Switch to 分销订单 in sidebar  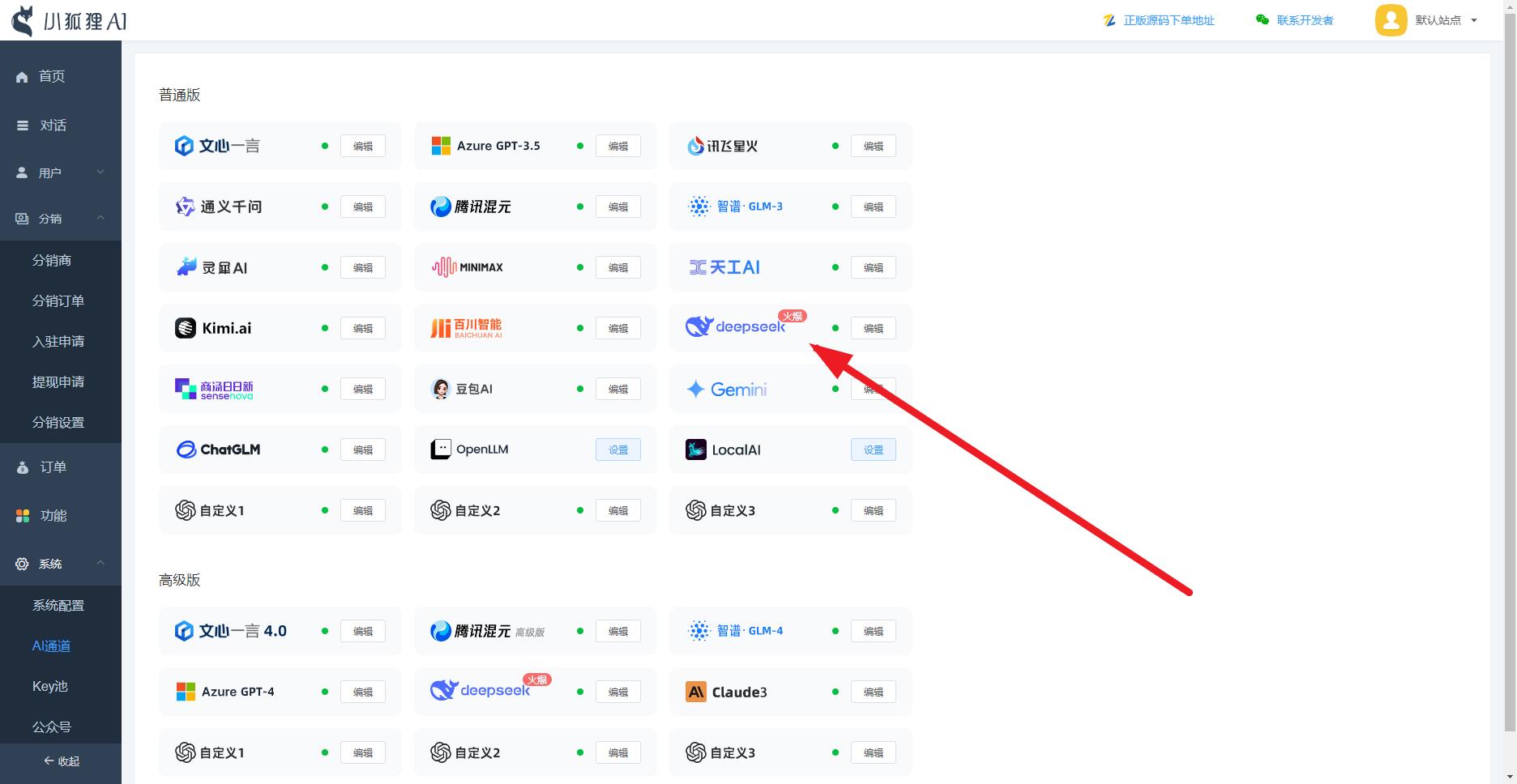pyautogui.click(x=58, y=300)
